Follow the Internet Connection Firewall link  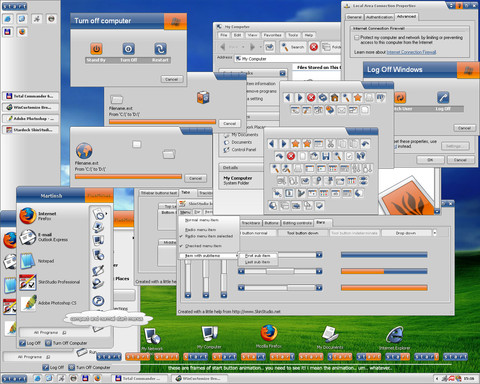[411, 52]
